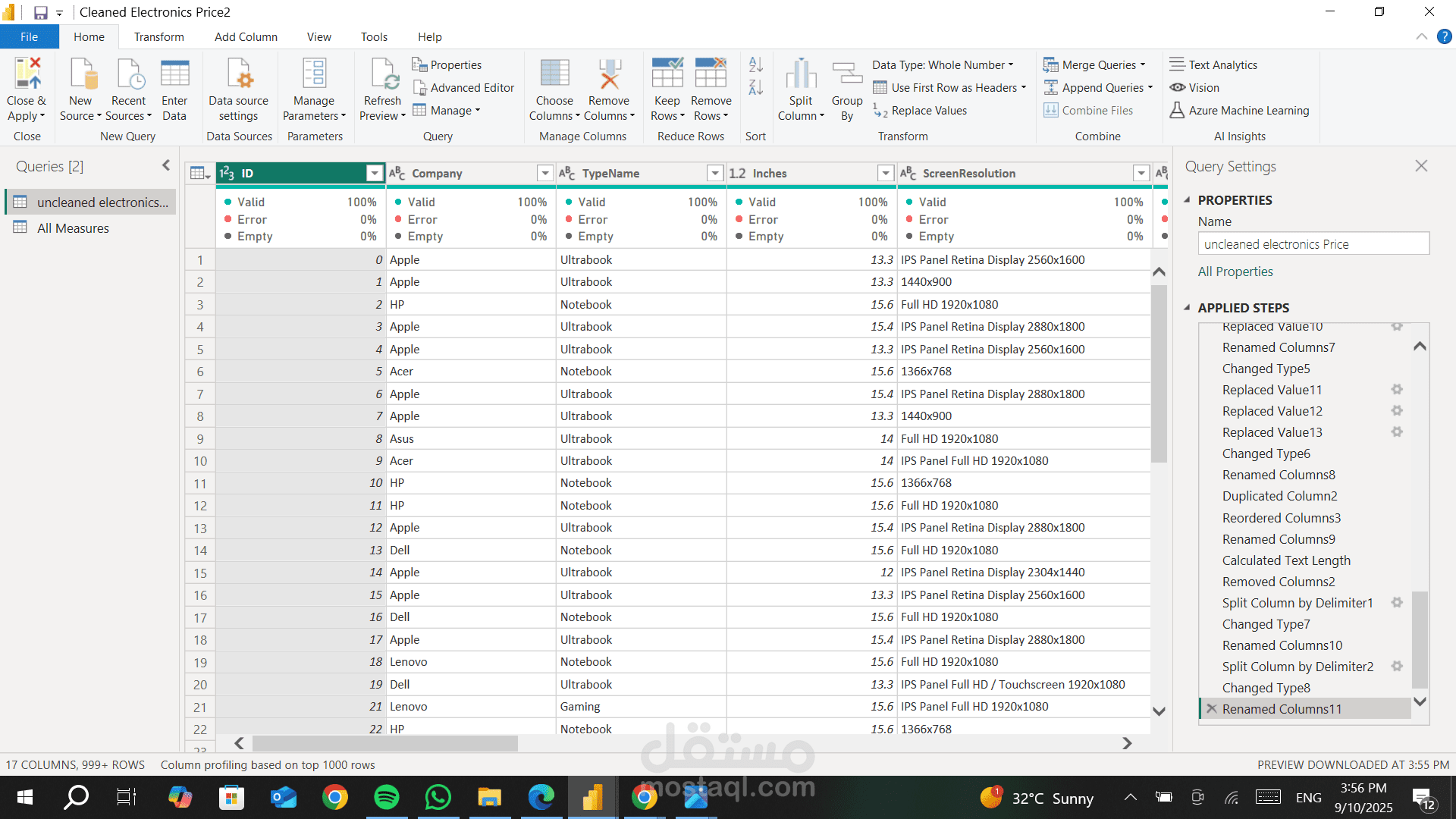Click the Close & Apply icon

[27, 74]
